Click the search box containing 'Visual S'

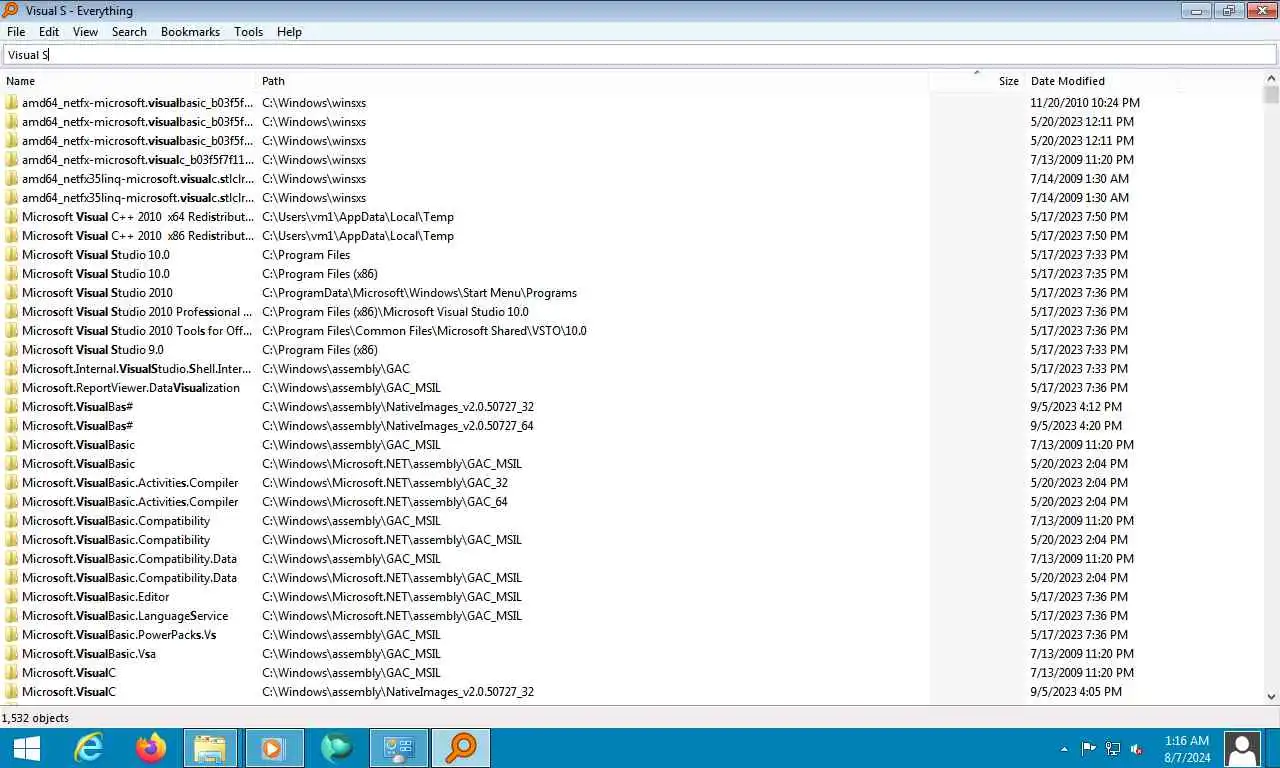pyautogui.click(x=640, y=55)
